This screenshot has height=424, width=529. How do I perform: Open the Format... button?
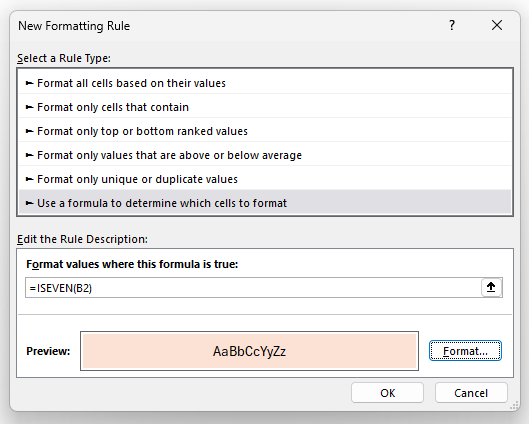pos(465,351)
